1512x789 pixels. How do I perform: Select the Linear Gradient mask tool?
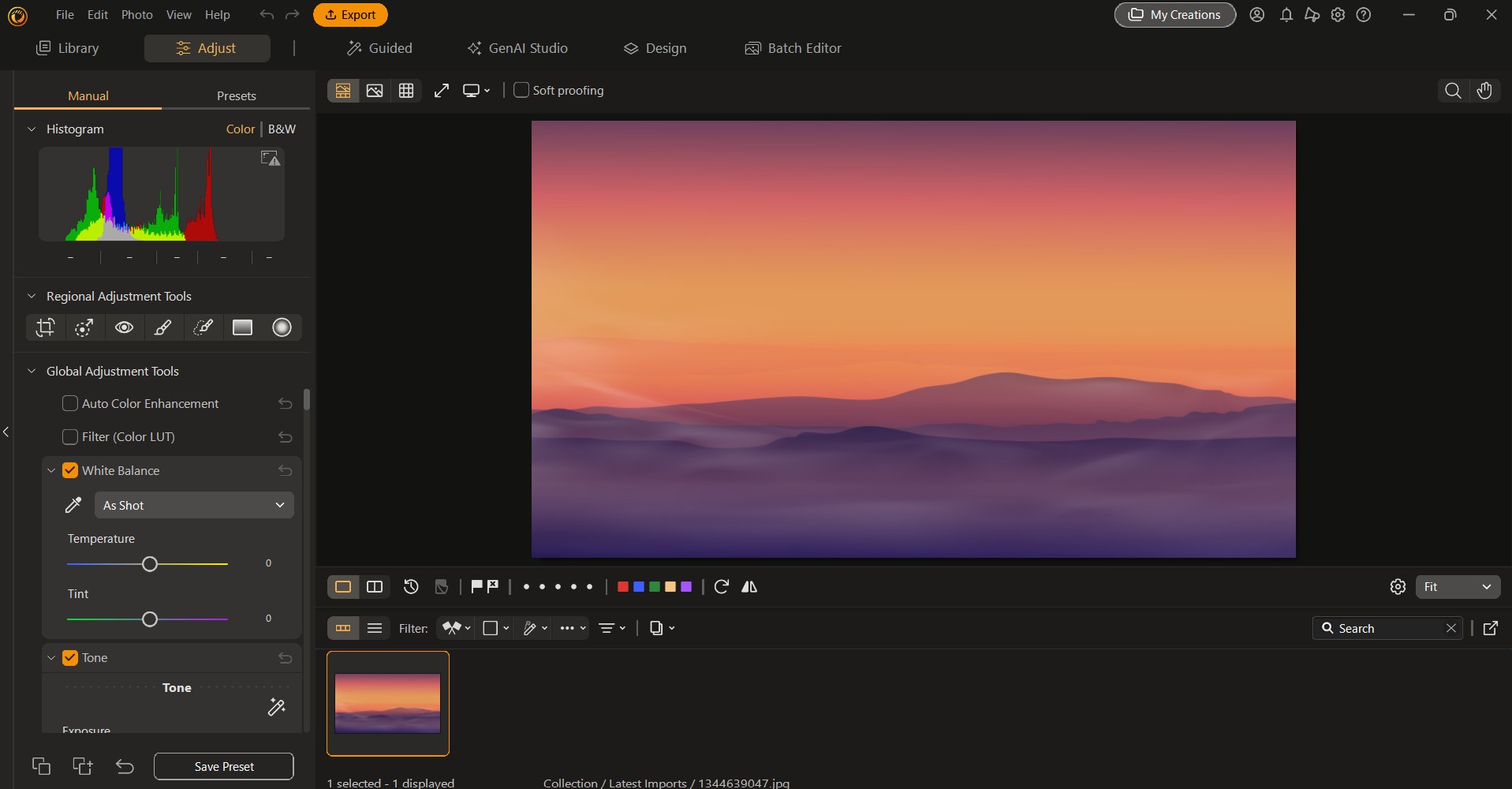click(x=242, y=327)
